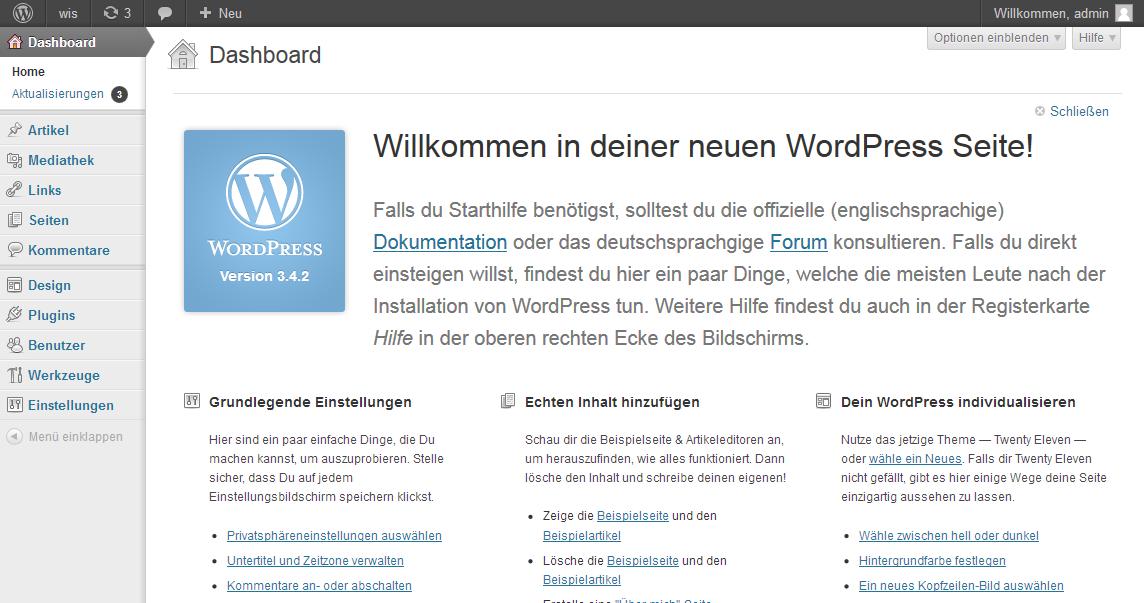This screenshot has width=1144, height=603.
Task: Click the Plugins plug icon in sidebar
Action: (14, 315)
